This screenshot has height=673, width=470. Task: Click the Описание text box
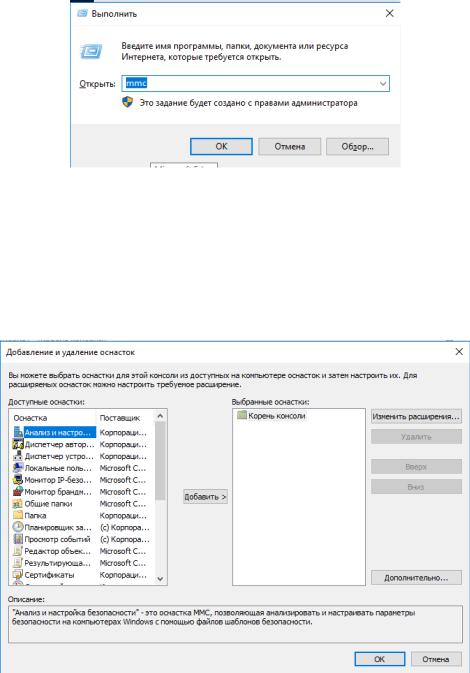pyautogui.click(x=235, y=624)
